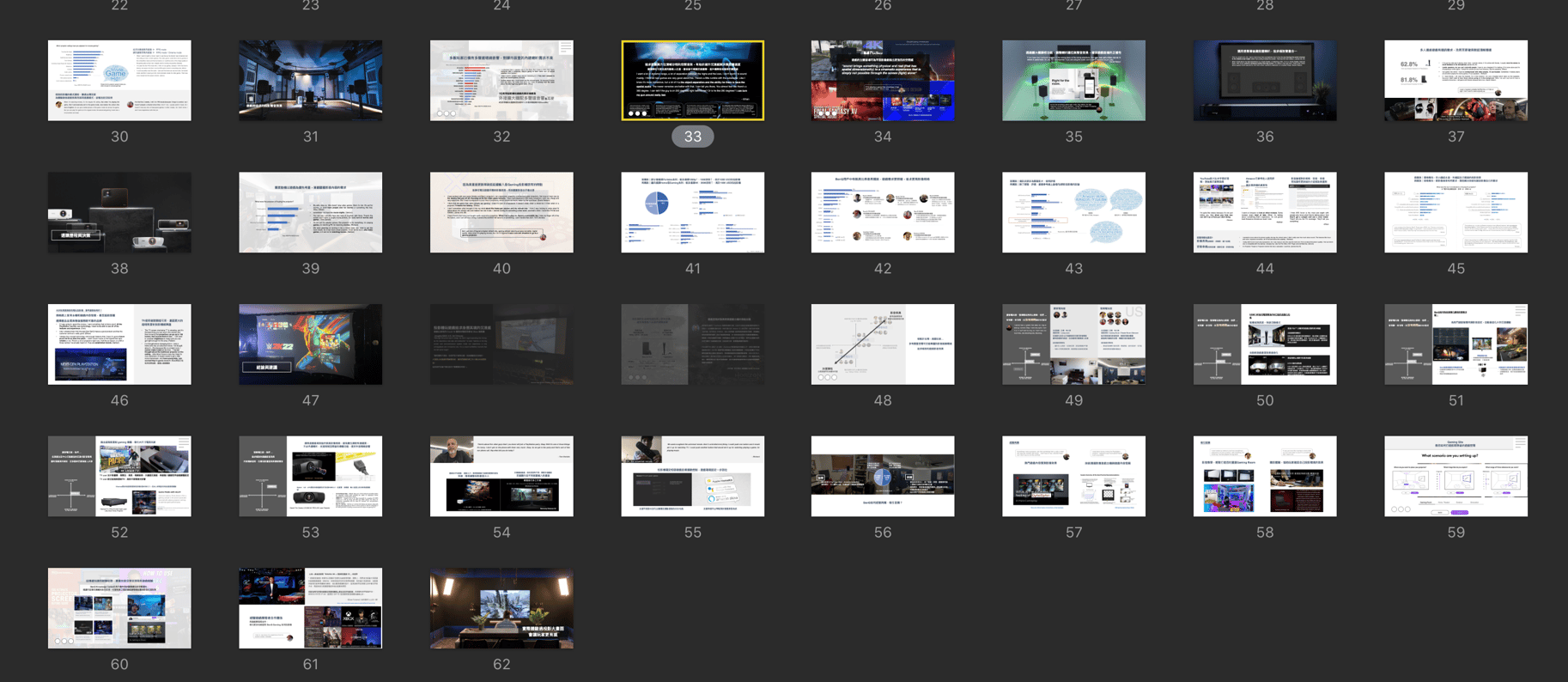
Task: Click the highlighted number badge 33
Action: click(693, 137)
